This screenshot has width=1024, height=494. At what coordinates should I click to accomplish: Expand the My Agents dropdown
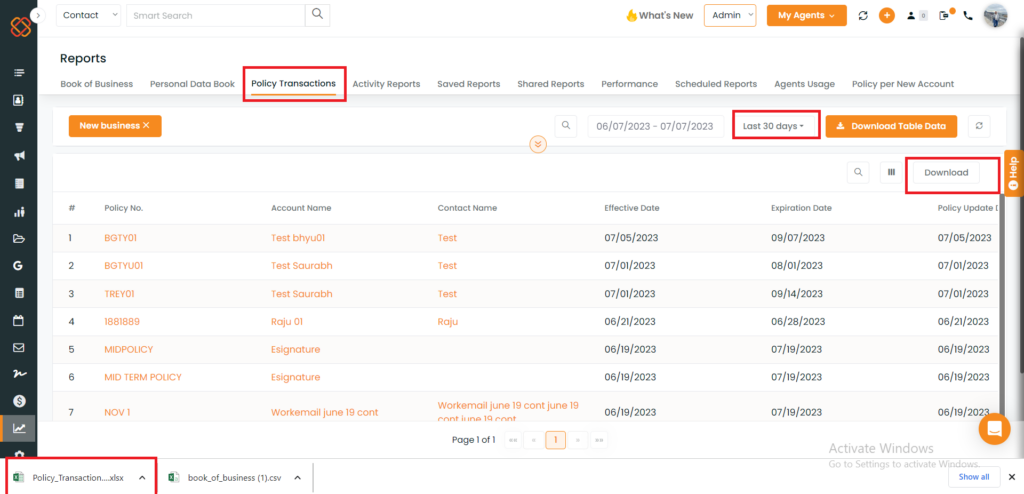pos(807,15)
